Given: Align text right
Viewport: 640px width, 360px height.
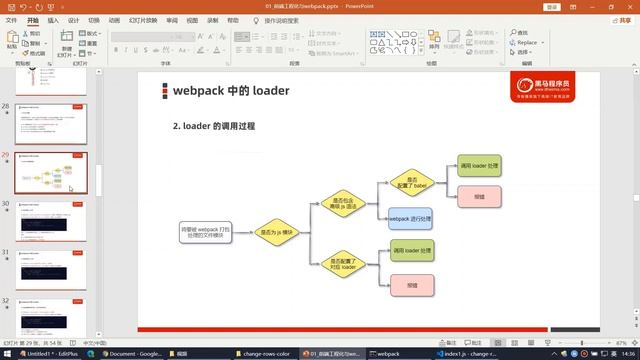Looking at the screenshot, I should (259, 50).
